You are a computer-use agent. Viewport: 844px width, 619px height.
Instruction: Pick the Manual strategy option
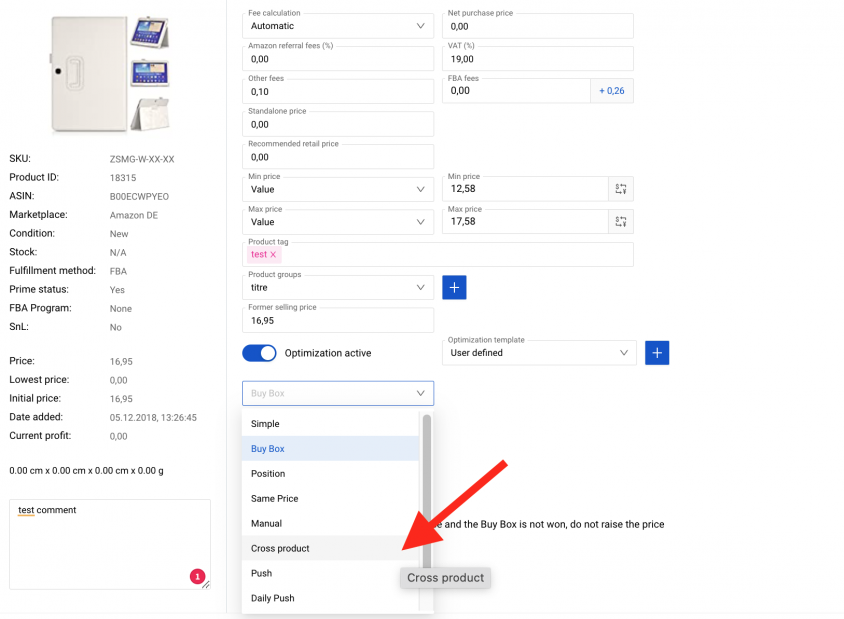coord(330,523)
